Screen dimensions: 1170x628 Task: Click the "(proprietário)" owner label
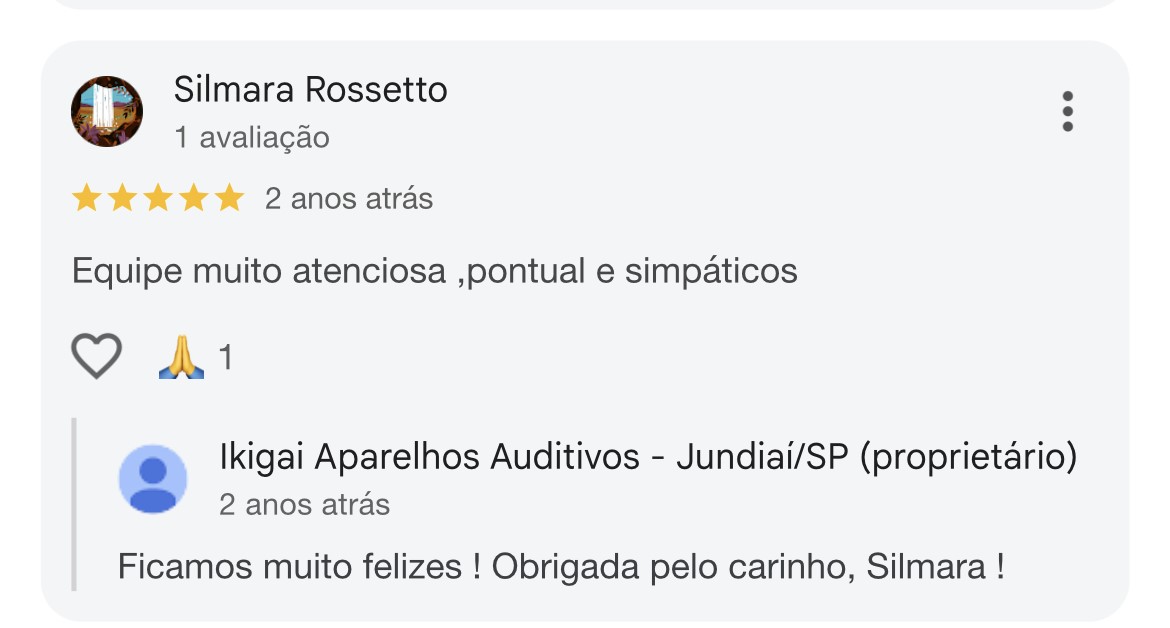(x=968, y=457)
